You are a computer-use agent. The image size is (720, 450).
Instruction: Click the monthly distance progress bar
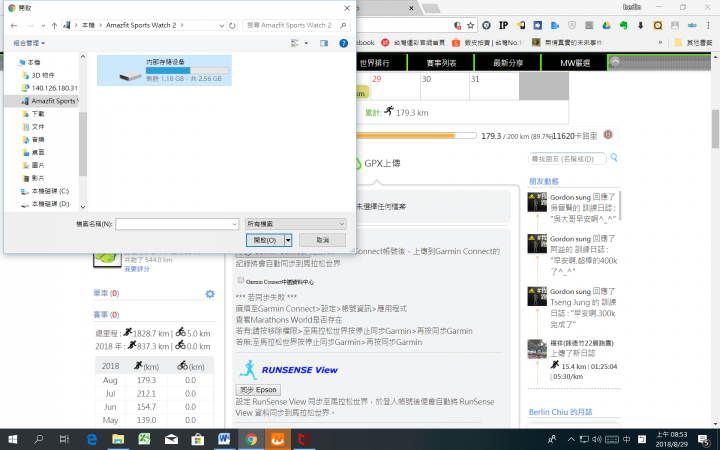tap(416, 135)
